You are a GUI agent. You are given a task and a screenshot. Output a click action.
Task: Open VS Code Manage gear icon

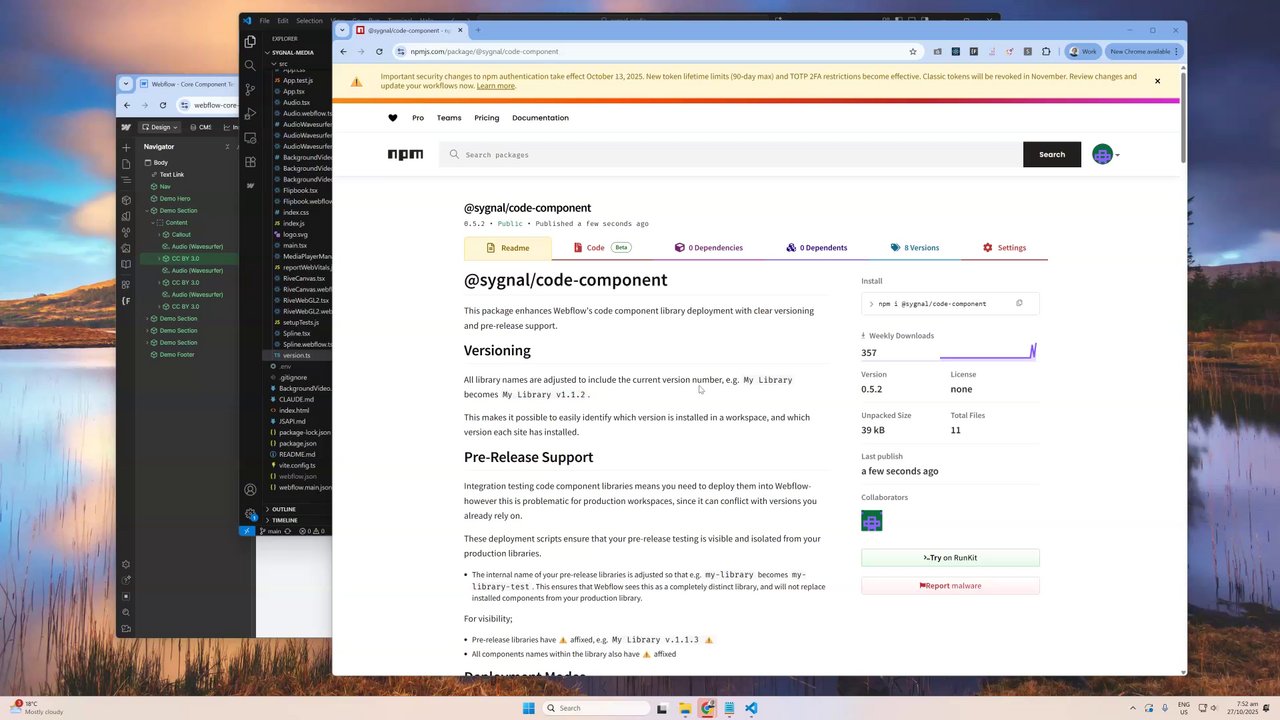pos(250,514)
